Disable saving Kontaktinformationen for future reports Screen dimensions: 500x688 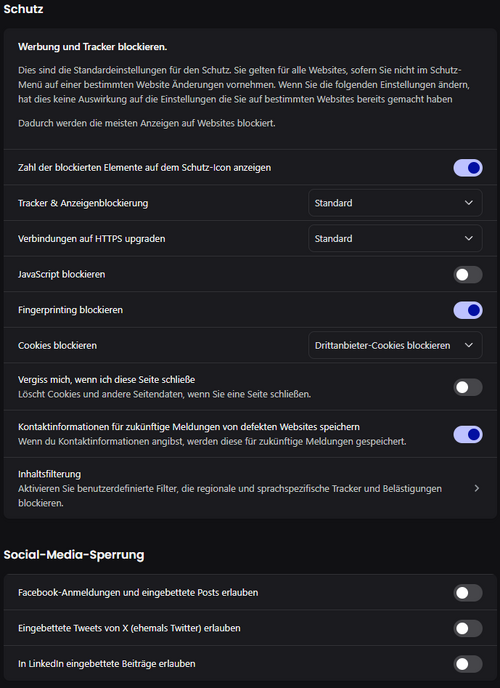[x=468, y=434]
